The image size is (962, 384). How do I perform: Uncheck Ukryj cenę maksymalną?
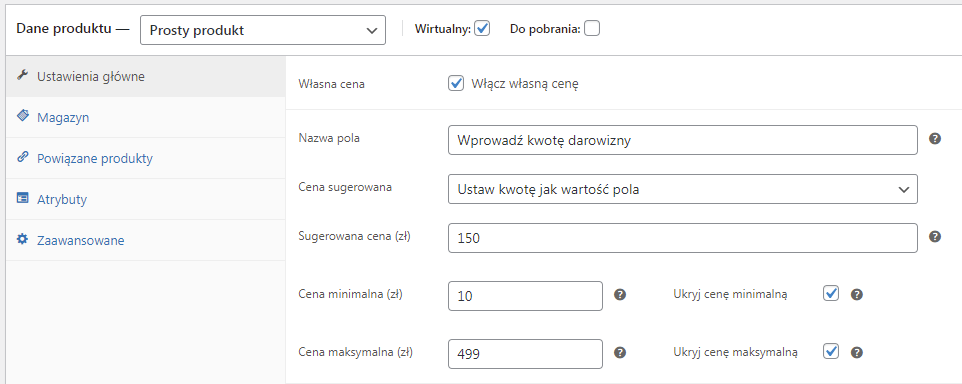[x=831, y=351]
